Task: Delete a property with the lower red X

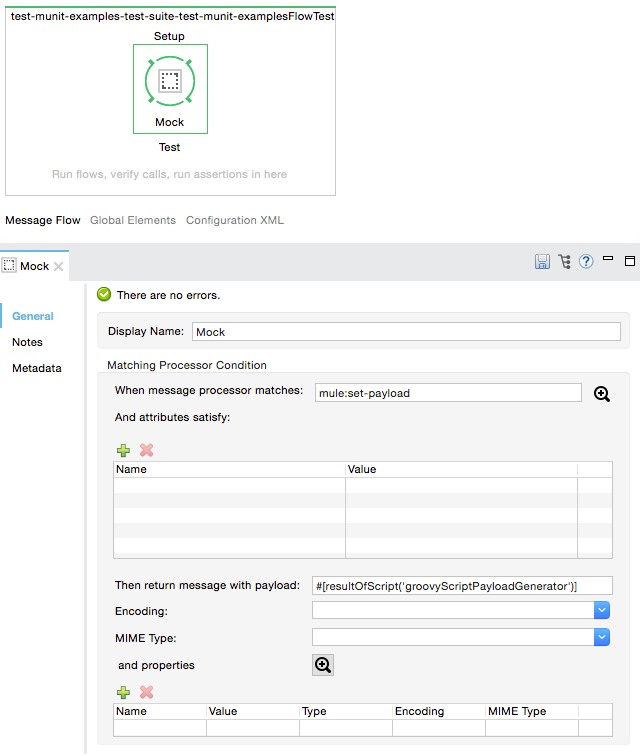Action: 146,692
